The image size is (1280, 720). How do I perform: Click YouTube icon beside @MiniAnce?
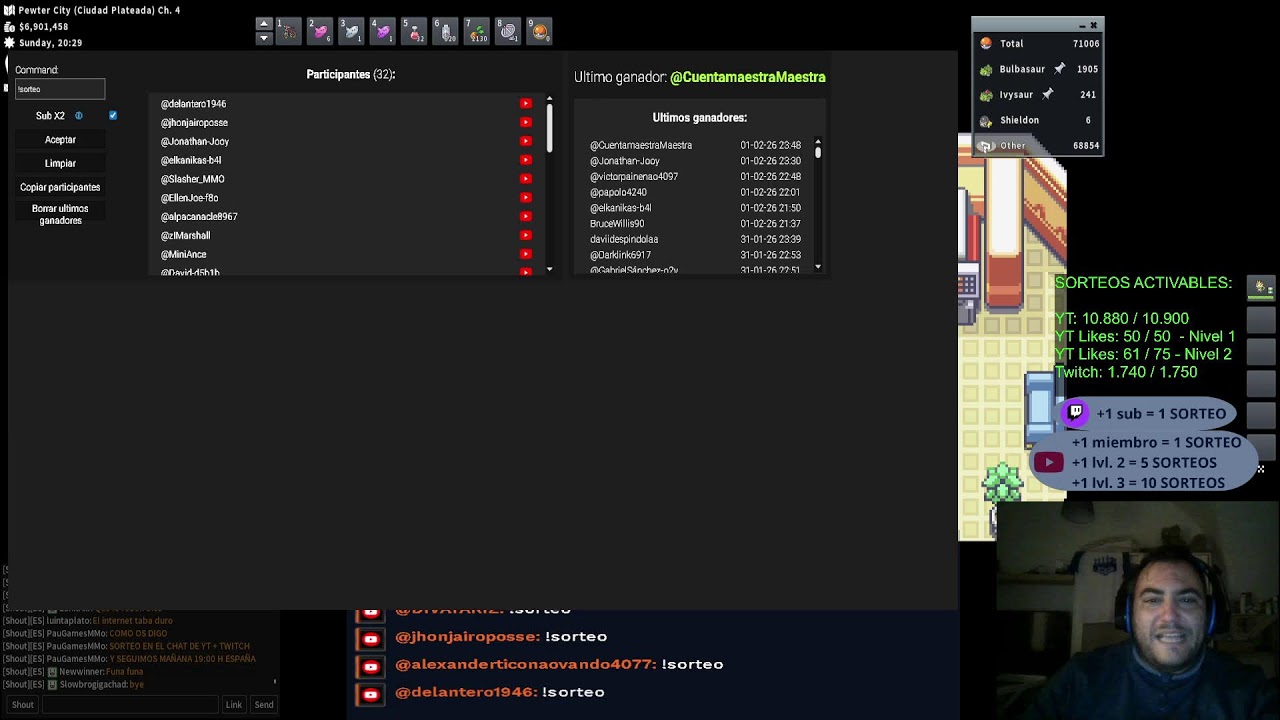point(526,254)
